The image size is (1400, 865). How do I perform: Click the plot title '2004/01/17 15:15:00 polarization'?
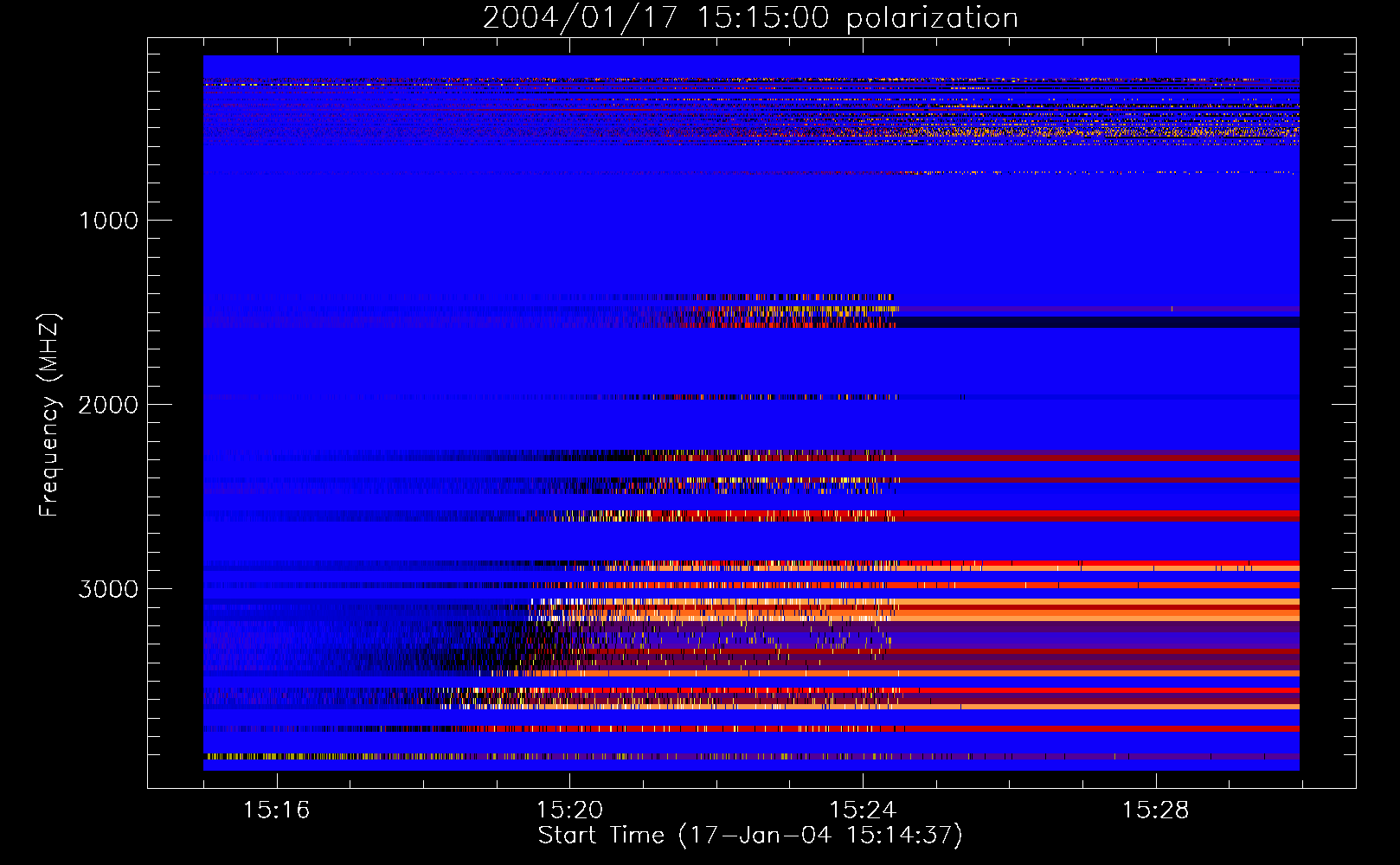(750, 18)
